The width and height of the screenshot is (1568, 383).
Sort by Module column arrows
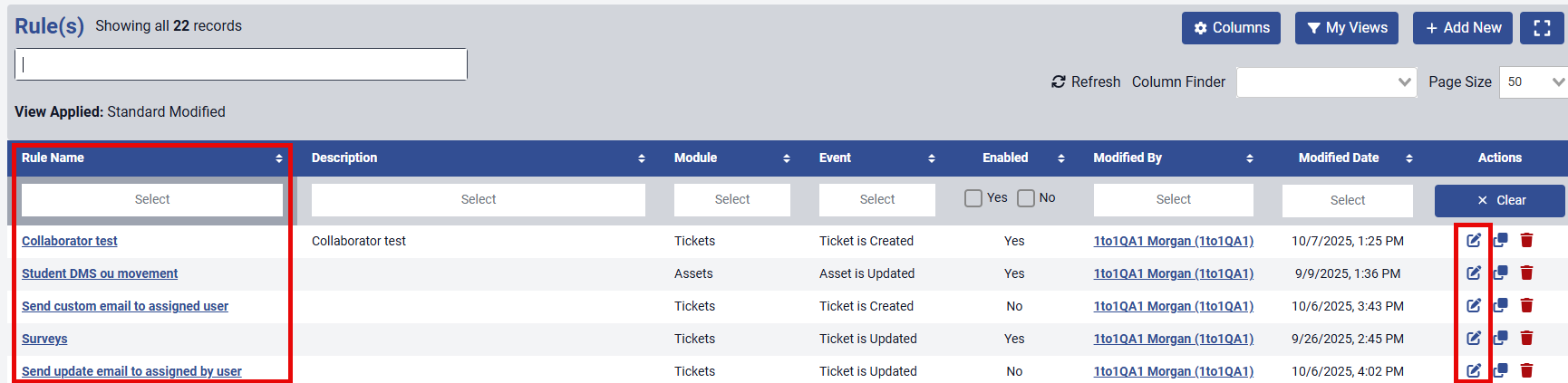[x=787, y=158]
